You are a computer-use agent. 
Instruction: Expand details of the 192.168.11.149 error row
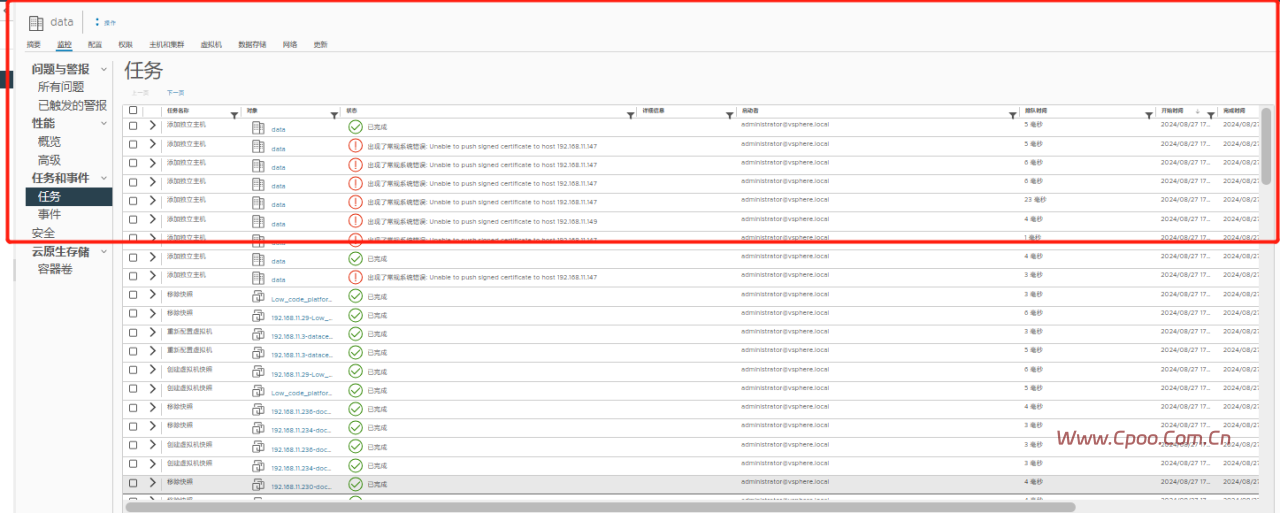coord(153,219)
